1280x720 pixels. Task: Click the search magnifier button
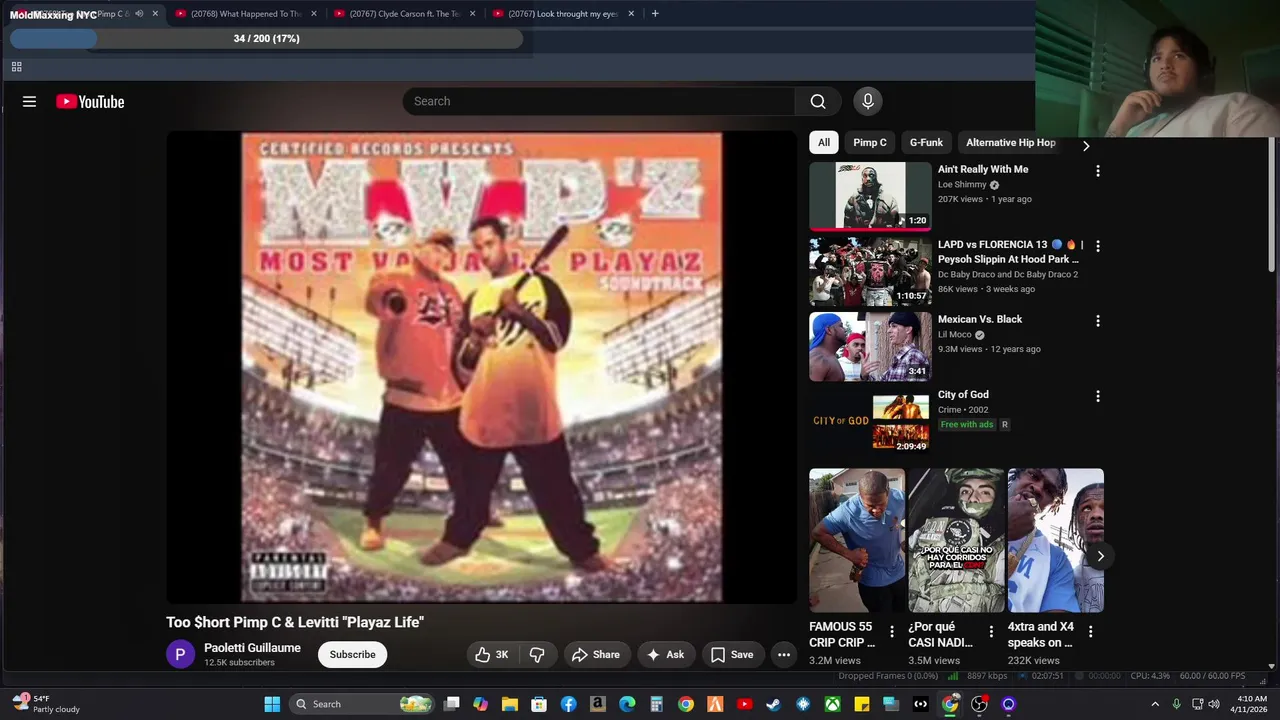[818, 101]
